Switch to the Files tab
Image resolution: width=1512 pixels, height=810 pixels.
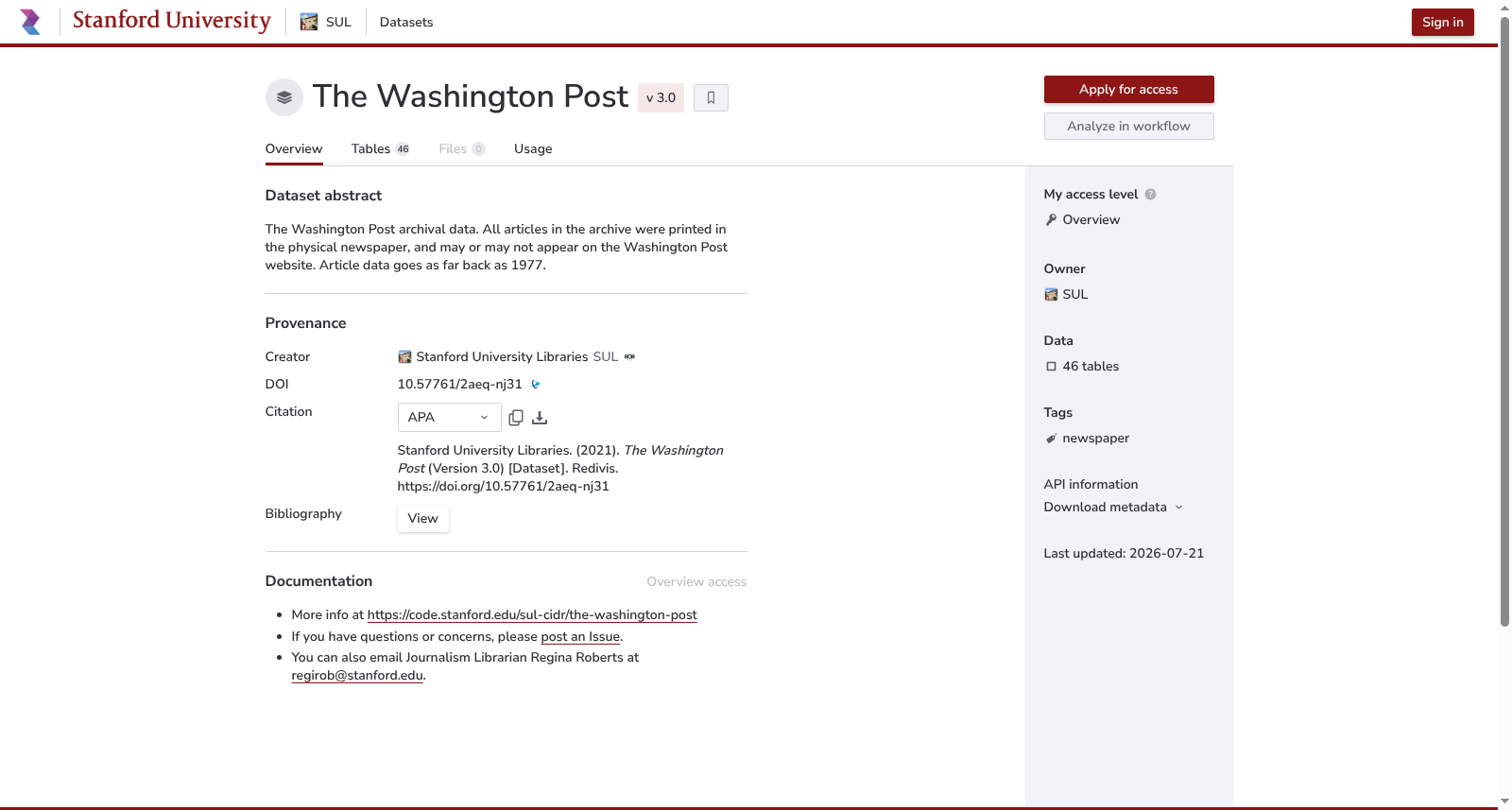coord(461,148)
